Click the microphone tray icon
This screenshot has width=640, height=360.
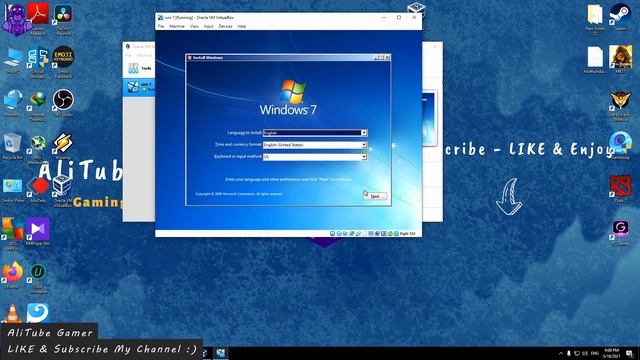point(569,353)
